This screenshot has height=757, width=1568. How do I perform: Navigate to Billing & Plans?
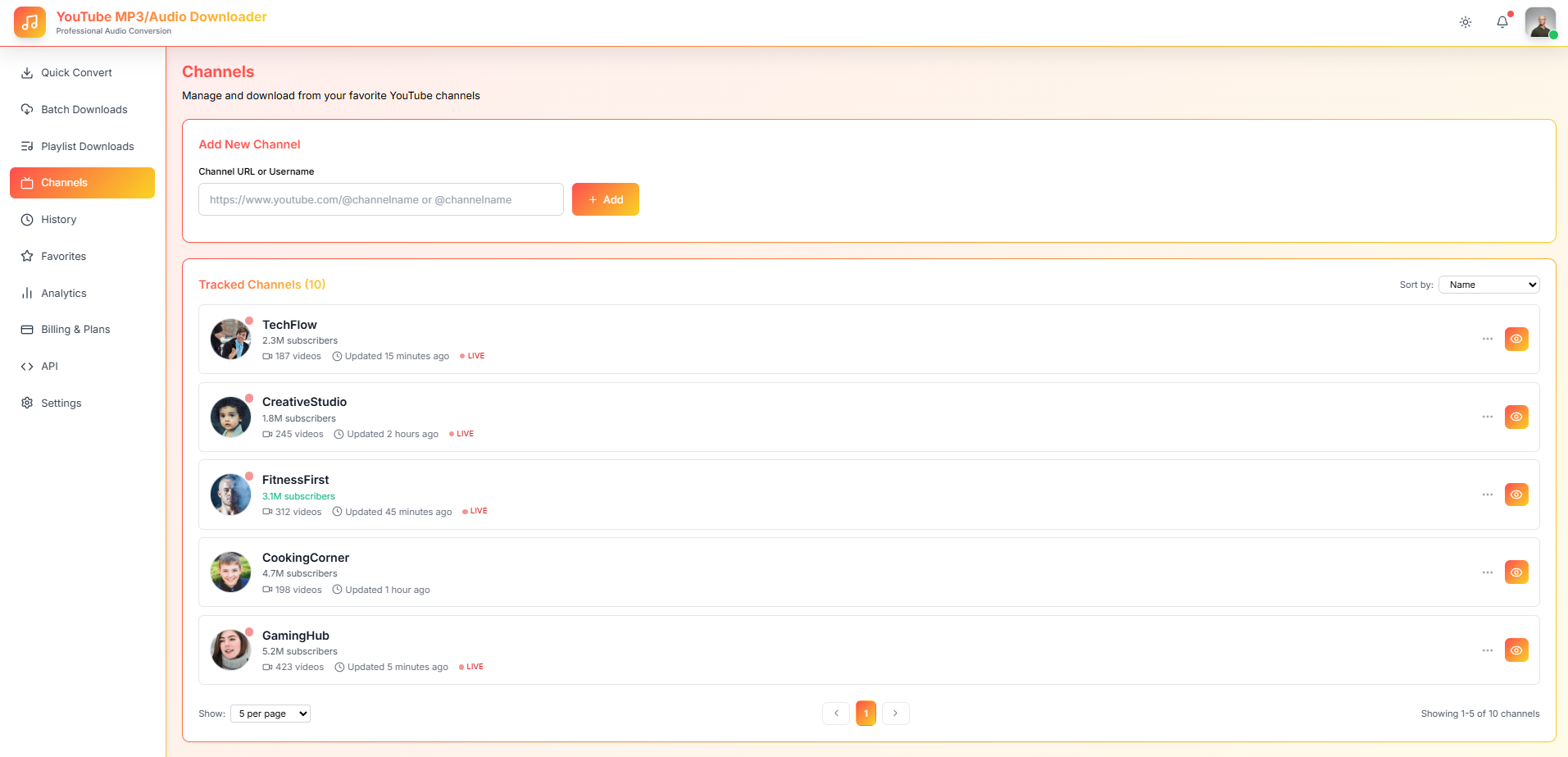[75, 330]
